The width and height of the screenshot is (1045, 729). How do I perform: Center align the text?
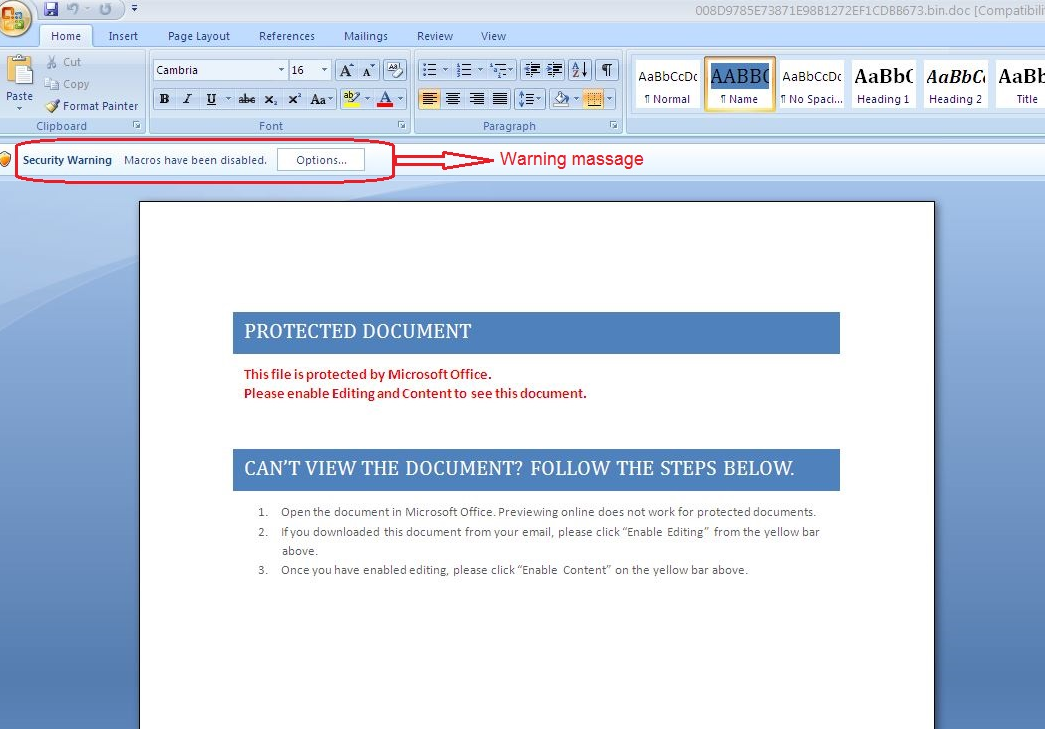pyautogui.click(x=453, y=99)
